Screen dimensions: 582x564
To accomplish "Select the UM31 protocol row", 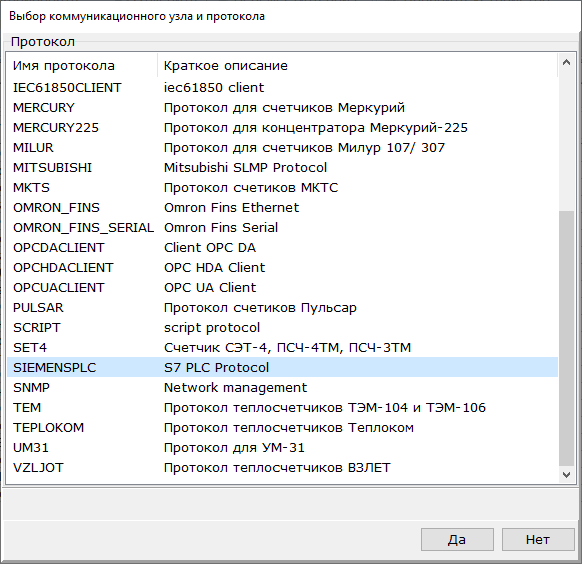I will tap(282, 448).
